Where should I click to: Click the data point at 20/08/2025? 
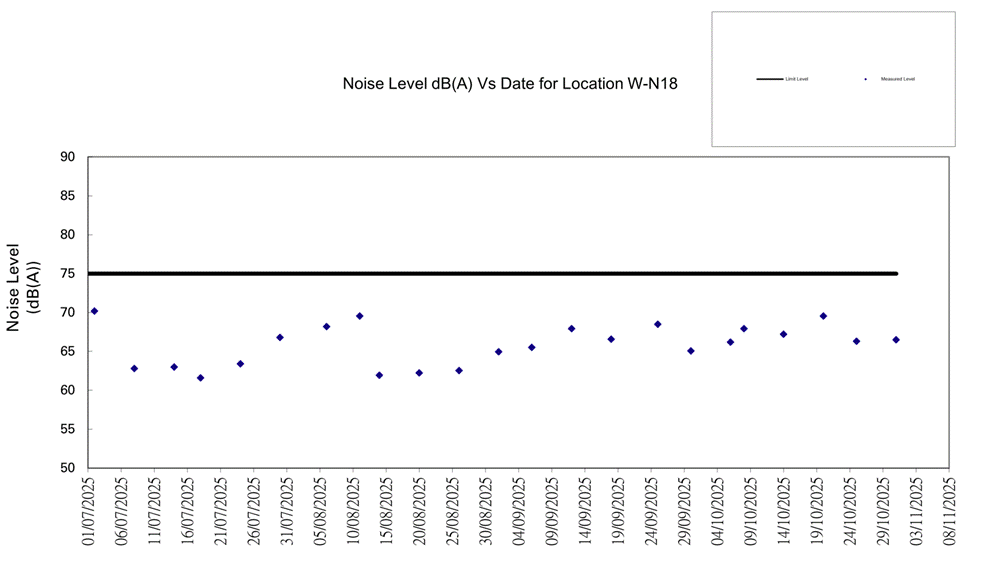pos(419,373)
